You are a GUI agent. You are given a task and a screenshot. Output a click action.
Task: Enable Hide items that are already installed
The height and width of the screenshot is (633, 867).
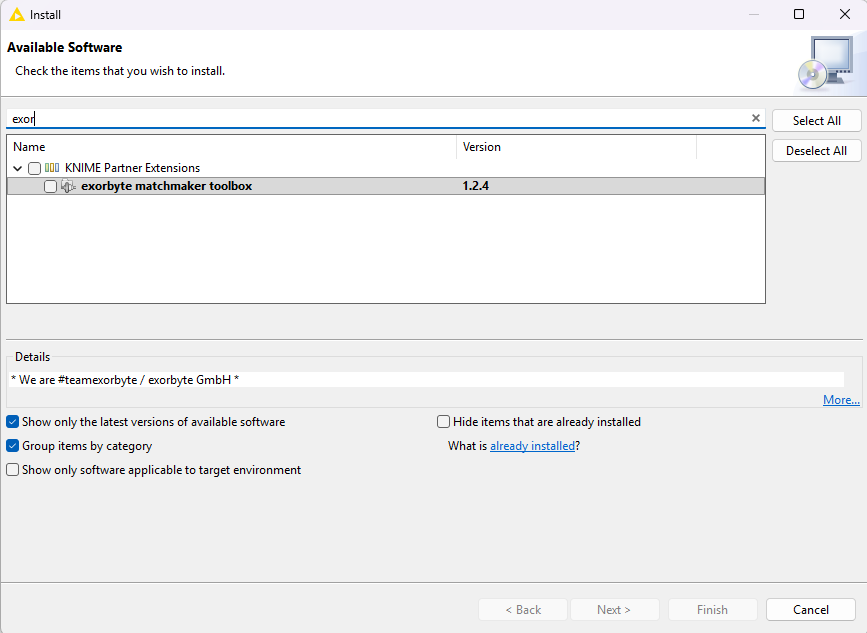tap(444, 422)
